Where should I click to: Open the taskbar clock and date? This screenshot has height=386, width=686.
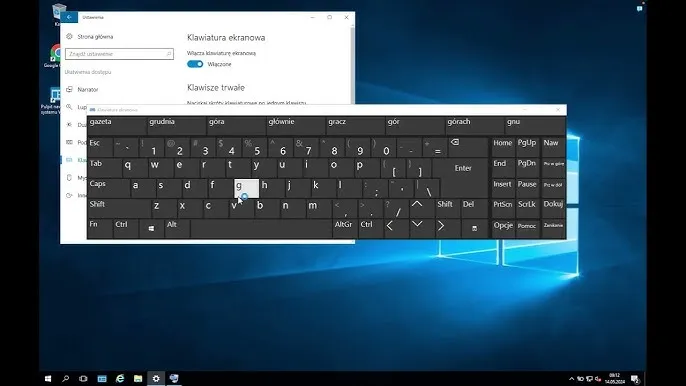click(x=615, y=379)
